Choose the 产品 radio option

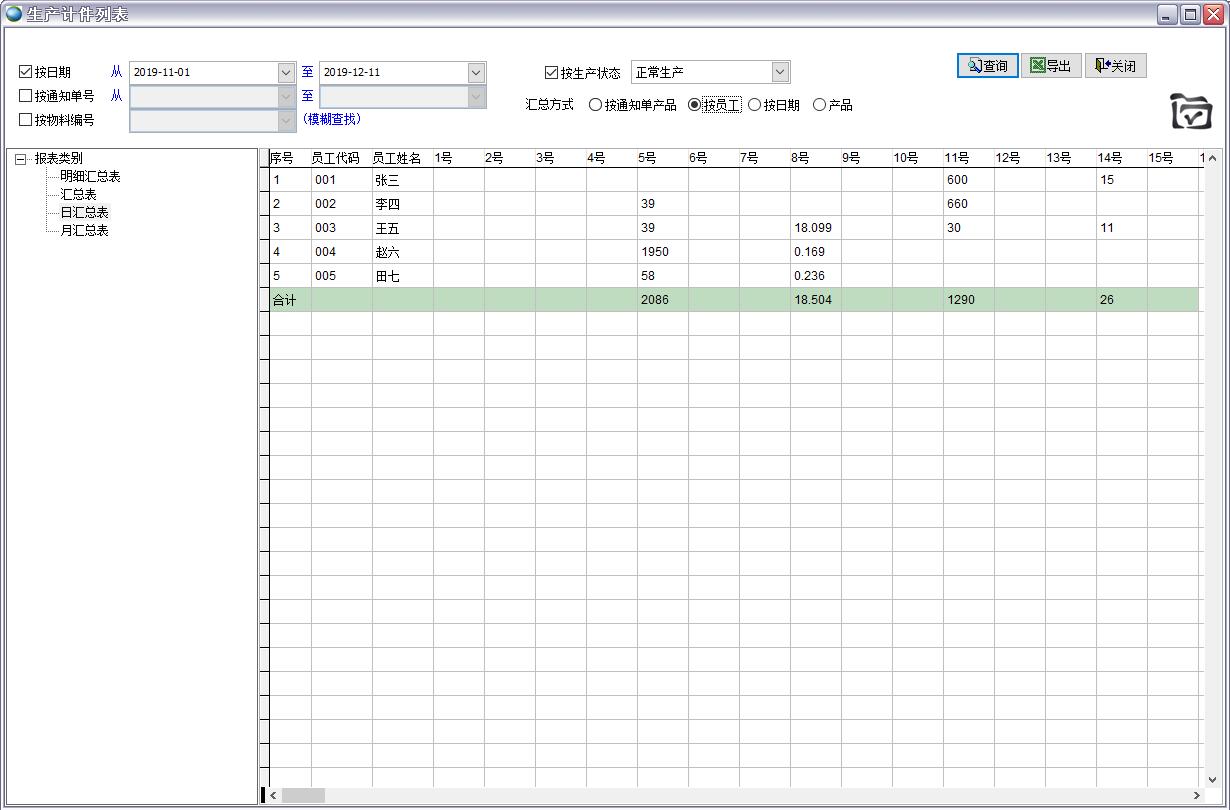820,105
